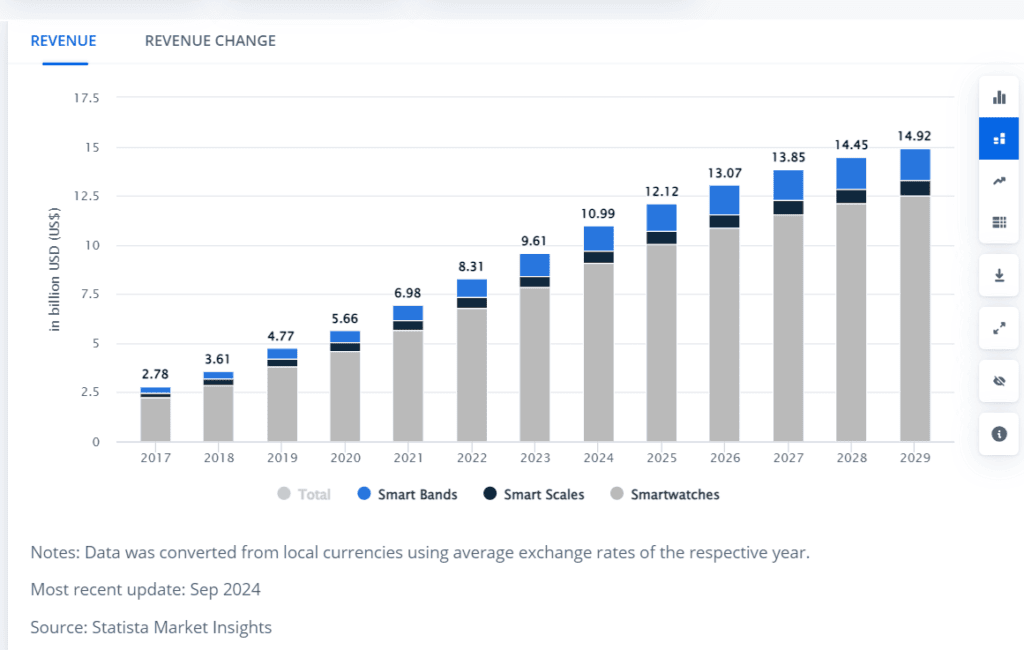The height and width of the screenshot is (650, 1024).
Task: Show data as table grid icon
Action: pyautogui.click(x=998, y=222)
